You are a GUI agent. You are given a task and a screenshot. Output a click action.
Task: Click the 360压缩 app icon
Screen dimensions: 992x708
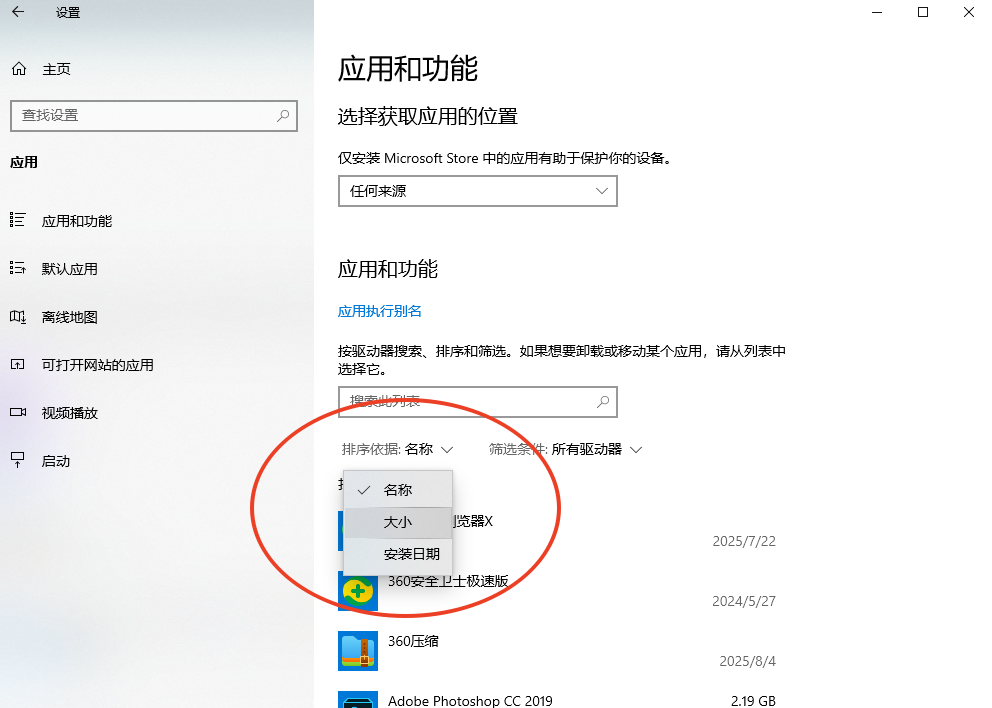[357, 650]
